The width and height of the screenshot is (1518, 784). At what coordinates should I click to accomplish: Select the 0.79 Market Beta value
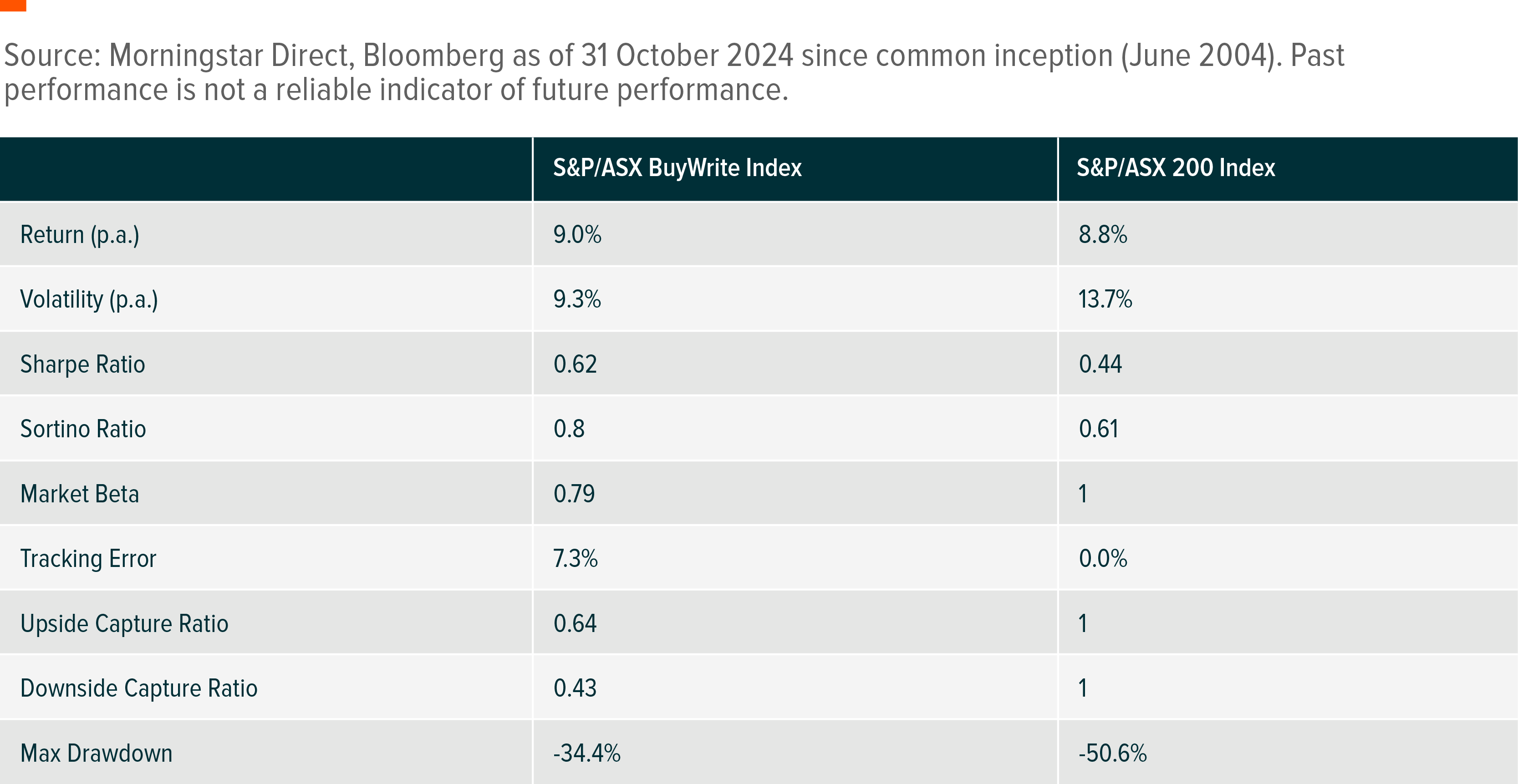[x=574, y=494]
